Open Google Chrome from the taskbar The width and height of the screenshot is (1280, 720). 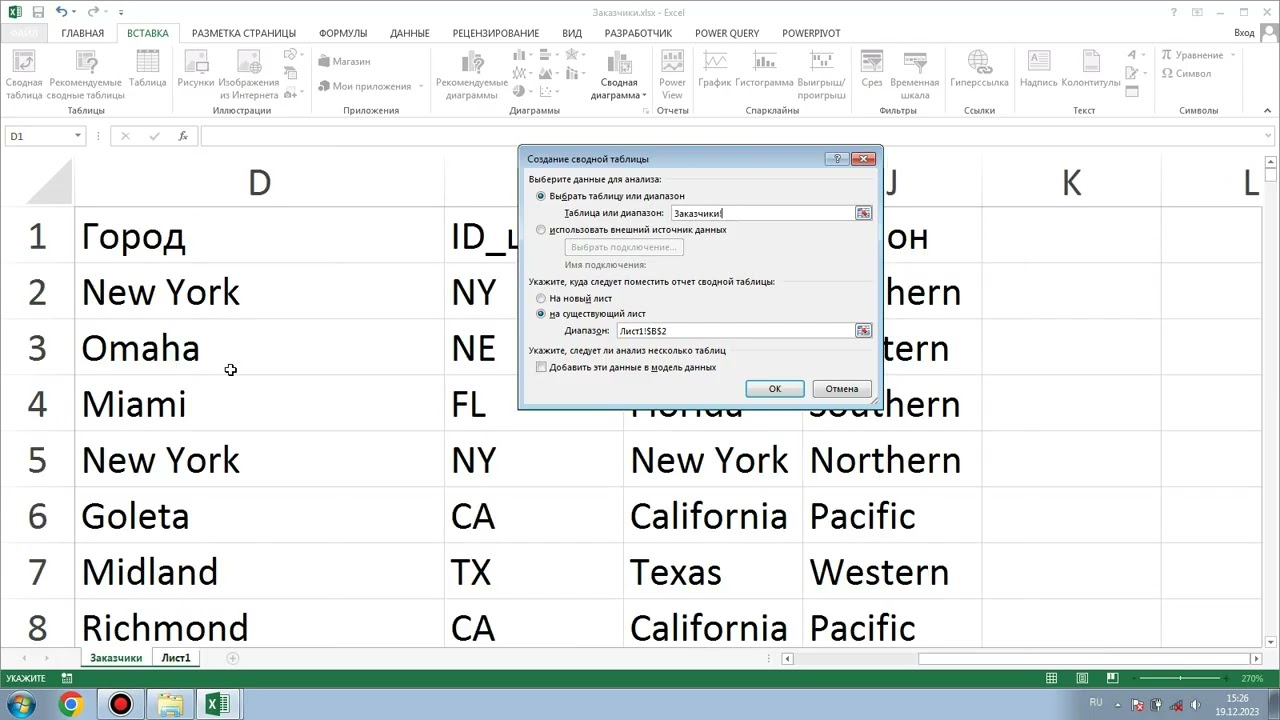pyautogui.click(x=70, y=704)
